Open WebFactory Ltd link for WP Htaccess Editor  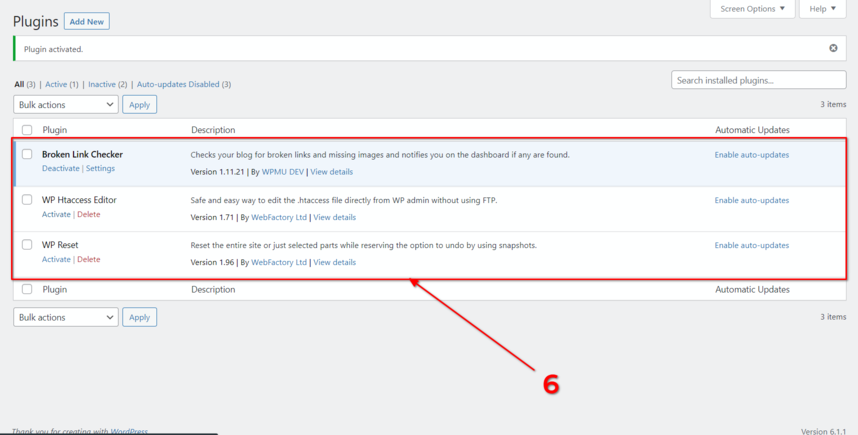279,217
